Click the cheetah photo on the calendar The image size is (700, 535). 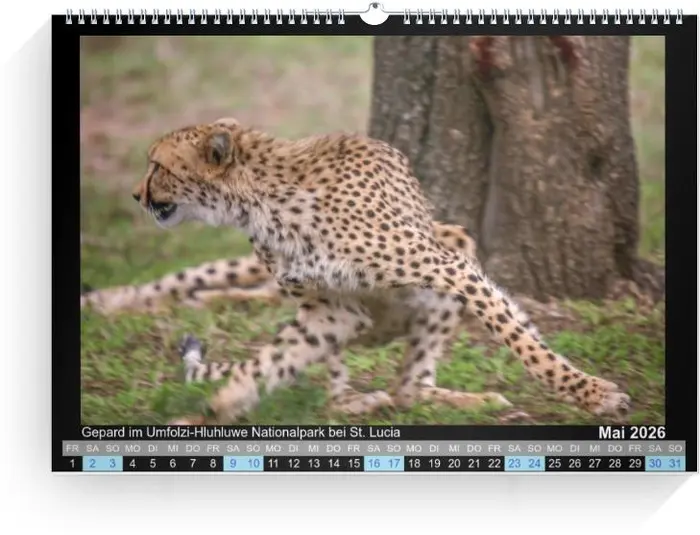click(372, 230)
